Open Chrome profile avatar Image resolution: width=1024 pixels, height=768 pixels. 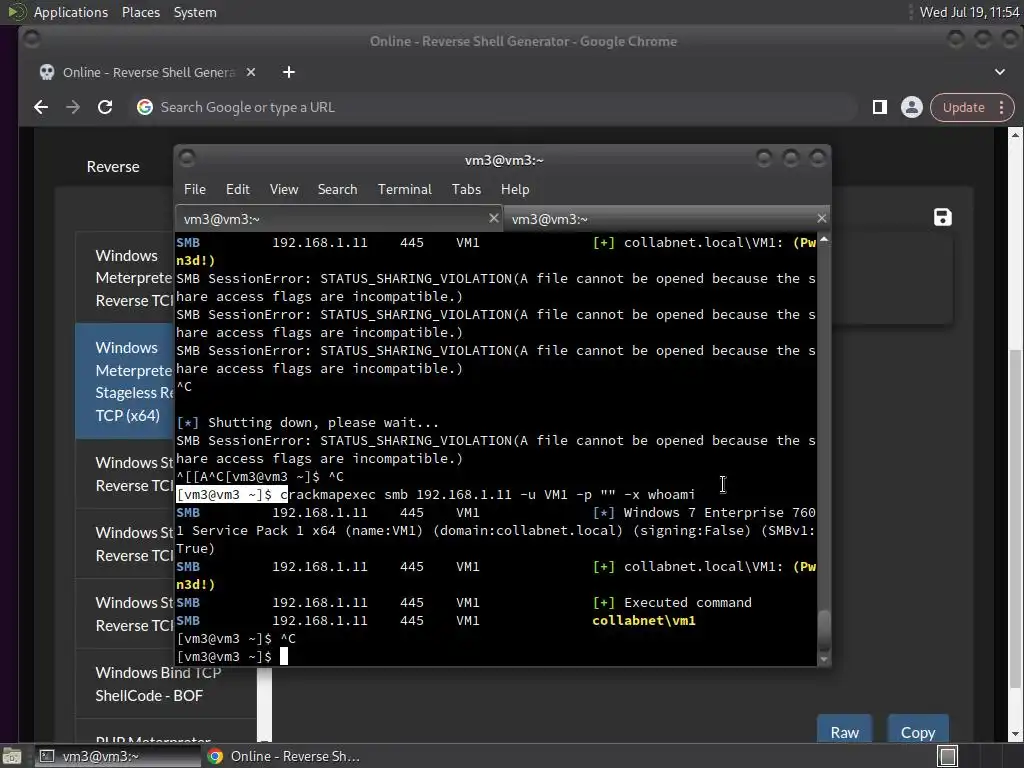pos(911,107)
